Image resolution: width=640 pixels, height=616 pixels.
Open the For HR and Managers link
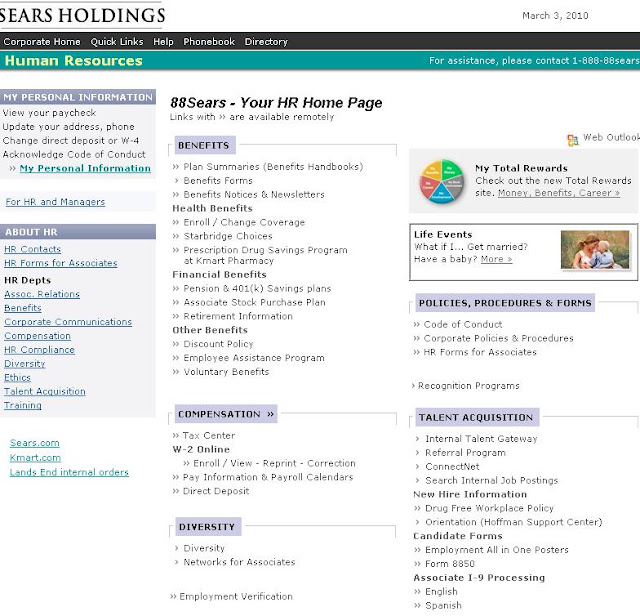click(55, 202)
